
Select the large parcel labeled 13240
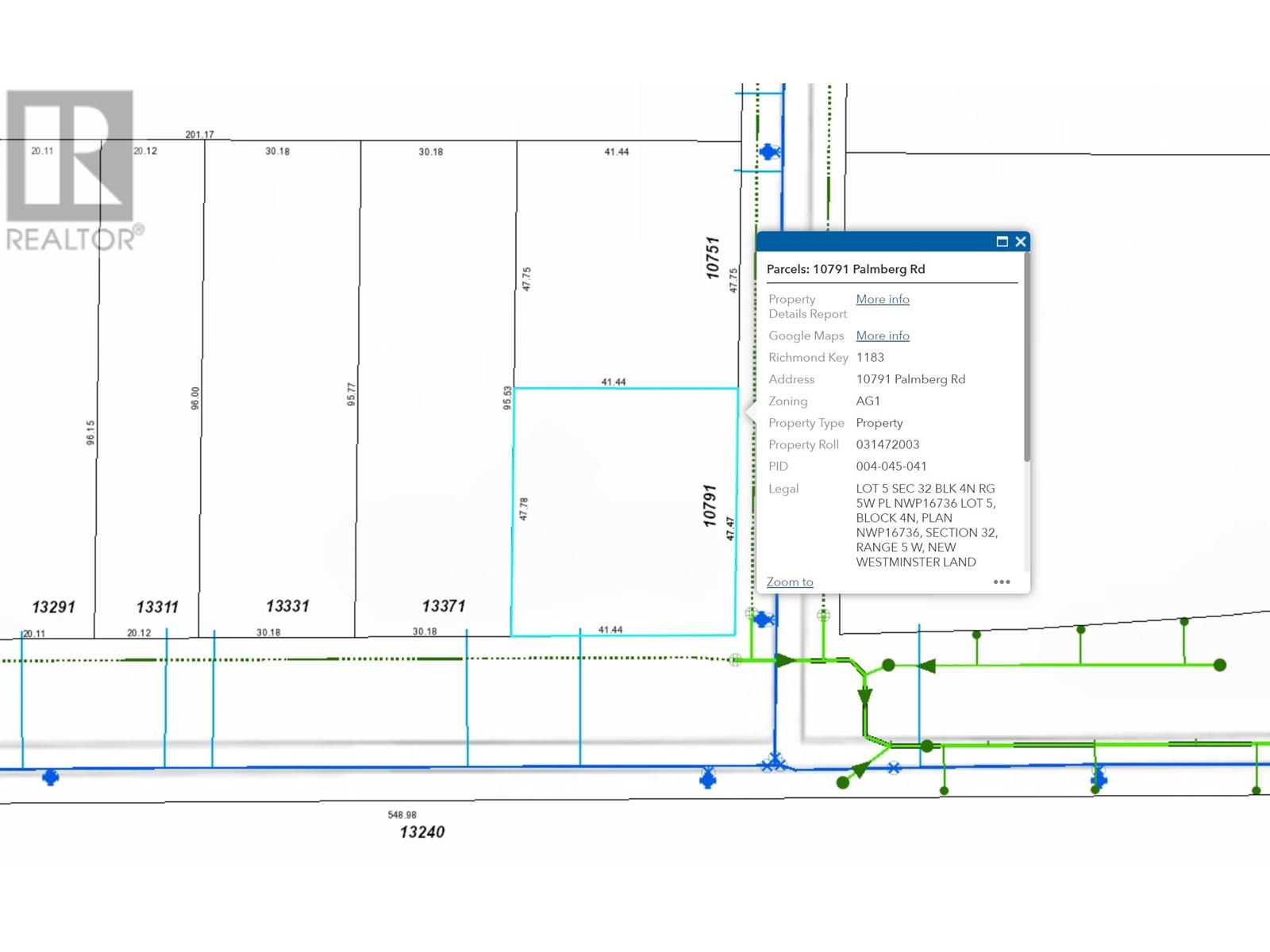click(x=421, y=831)
